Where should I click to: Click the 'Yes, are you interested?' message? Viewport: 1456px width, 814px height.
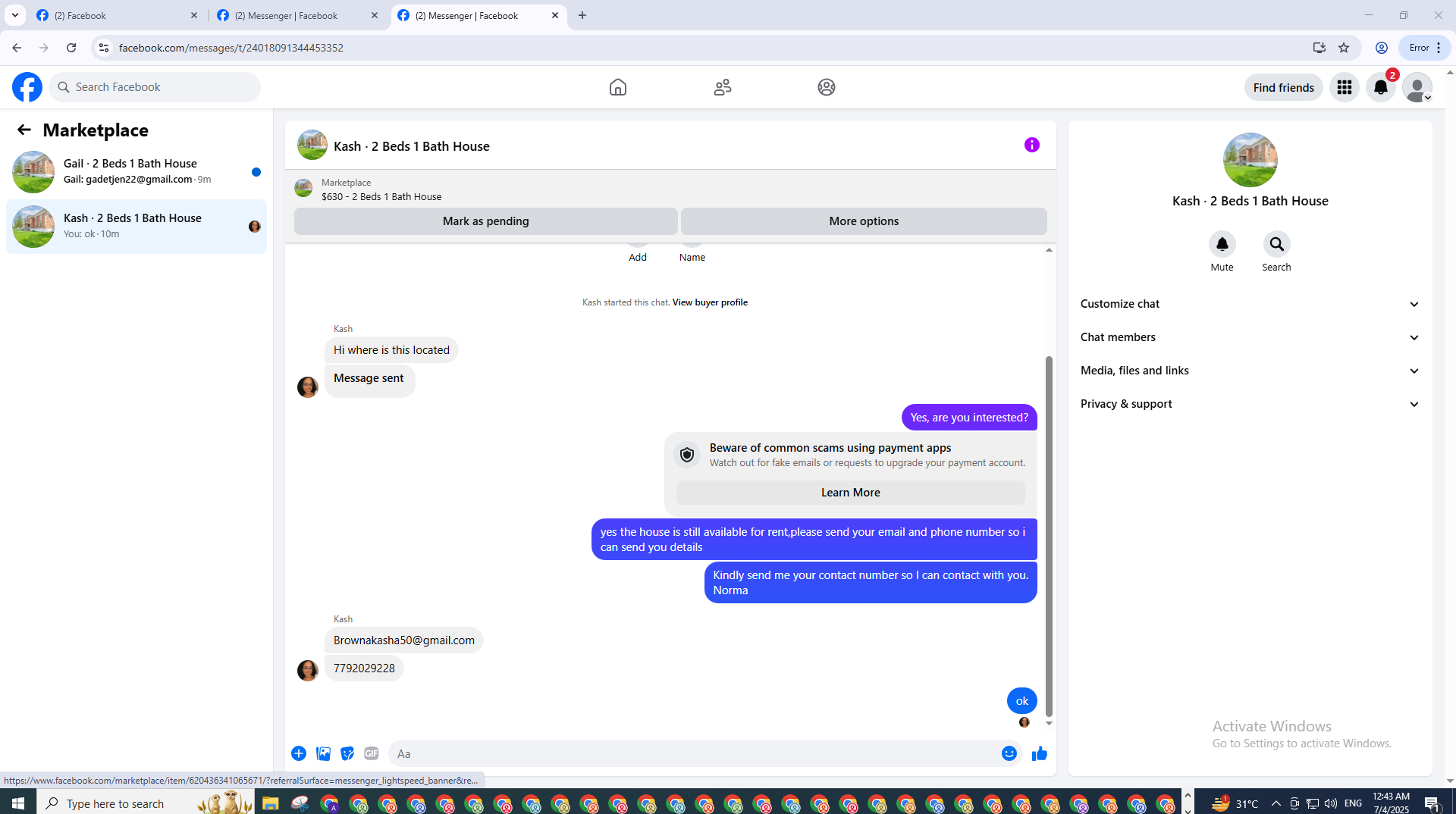coord(969,418)
